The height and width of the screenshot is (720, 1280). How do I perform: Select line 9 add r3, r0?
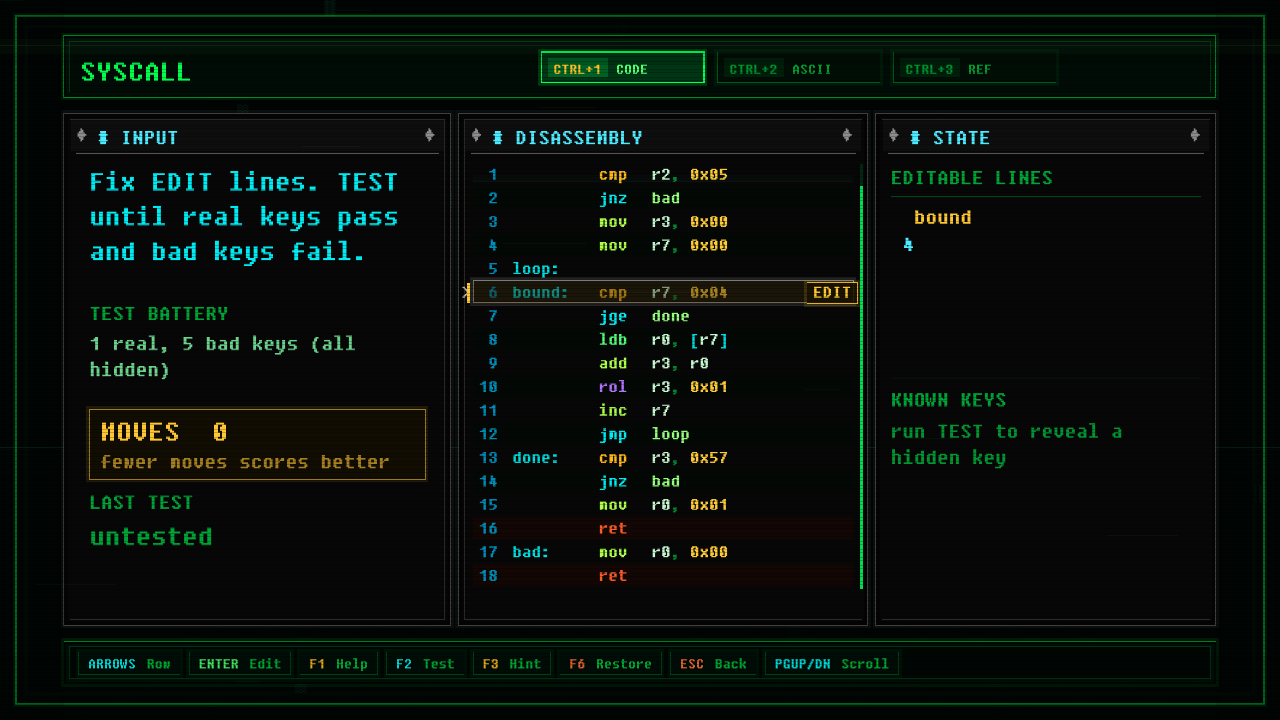(x=662, y=363)
